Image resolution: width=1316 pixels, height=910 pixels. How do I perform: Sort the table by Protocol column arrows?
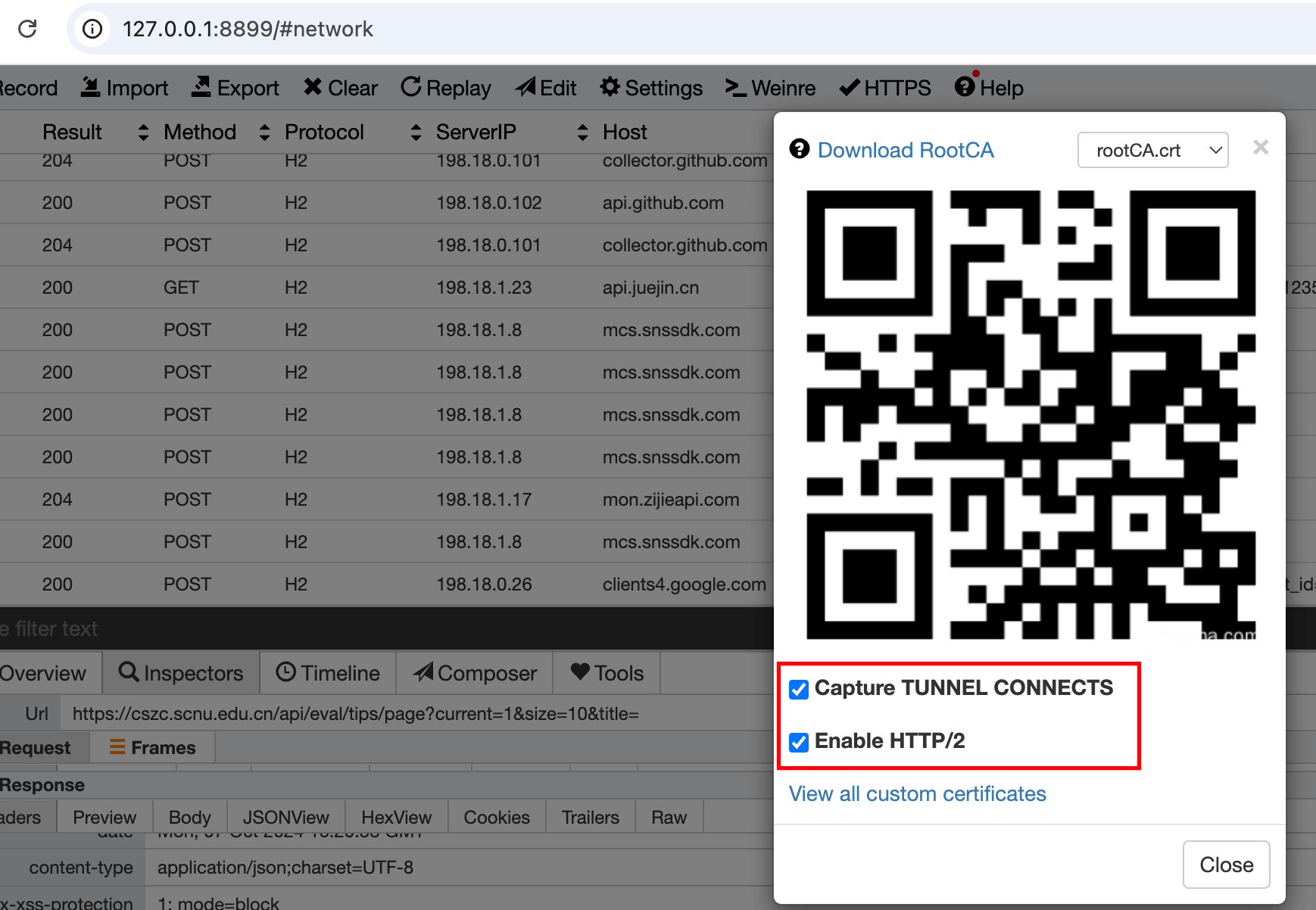[416, 132]
